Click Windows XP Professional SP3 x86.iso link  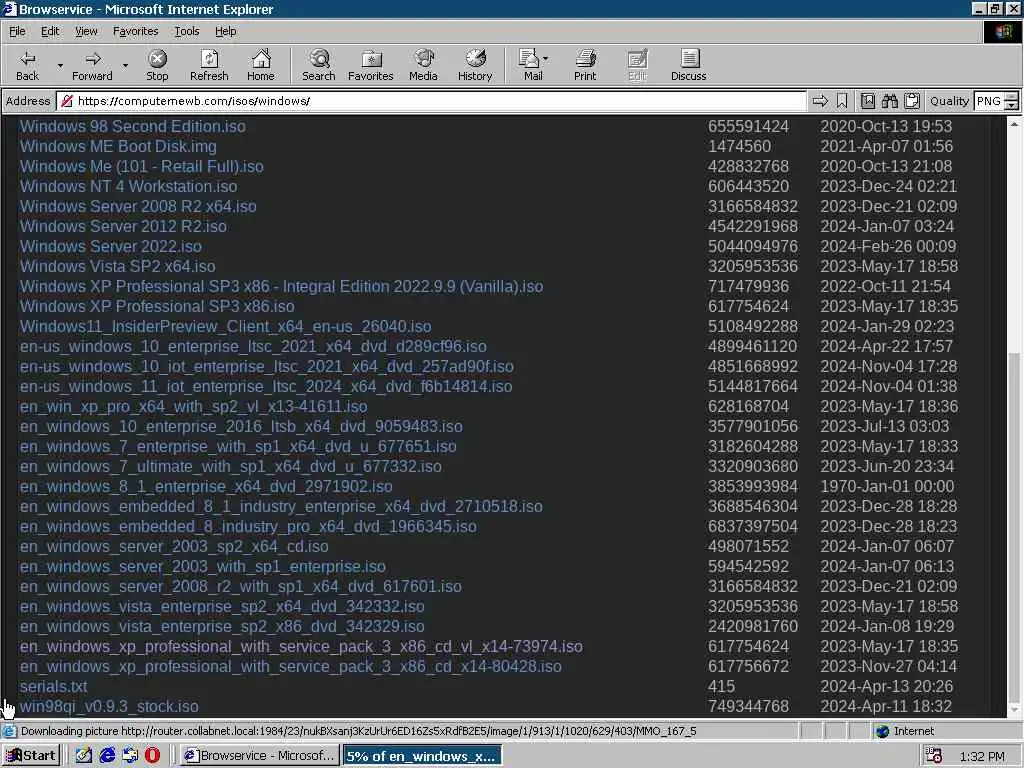point(157,306)
